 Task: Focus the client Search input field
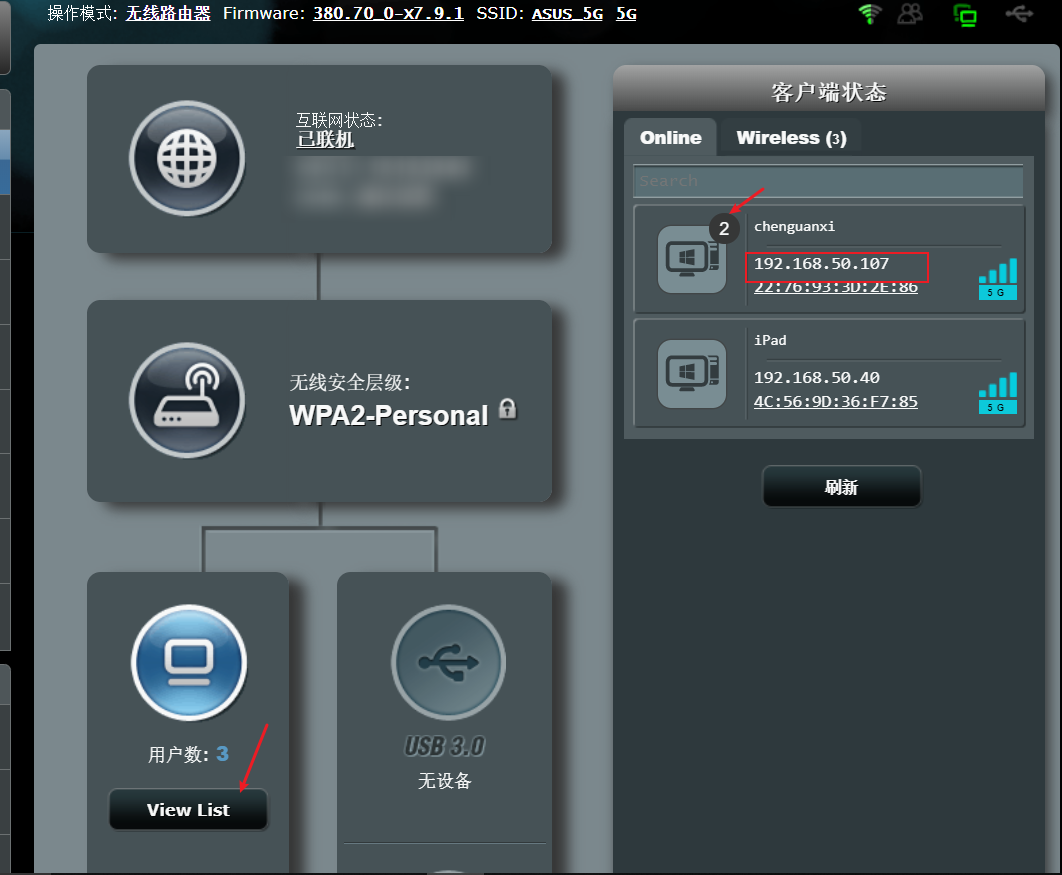tap(828, 181)
